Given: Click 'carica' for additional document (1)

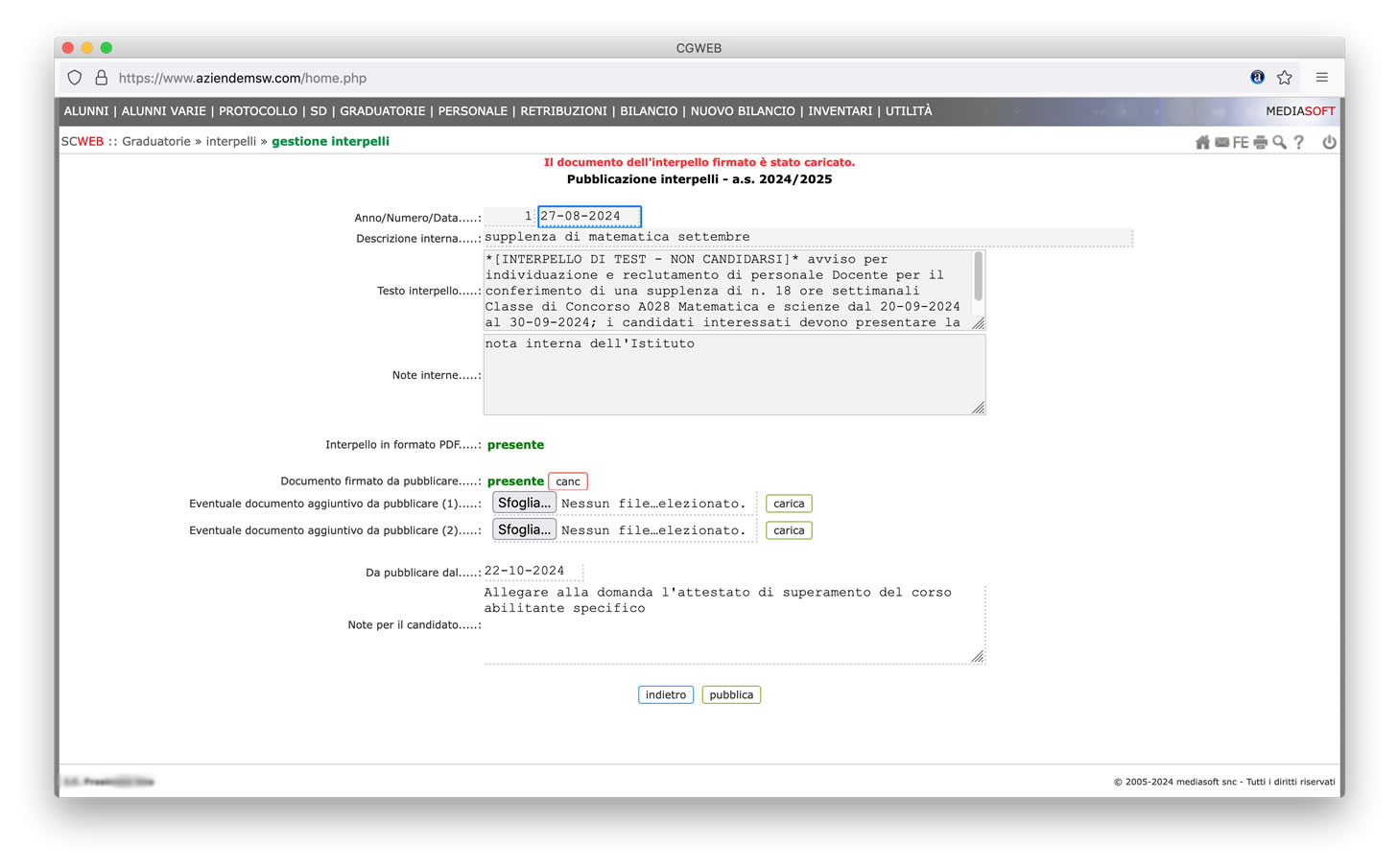Looking at the screenshot, I should (789, 504).
